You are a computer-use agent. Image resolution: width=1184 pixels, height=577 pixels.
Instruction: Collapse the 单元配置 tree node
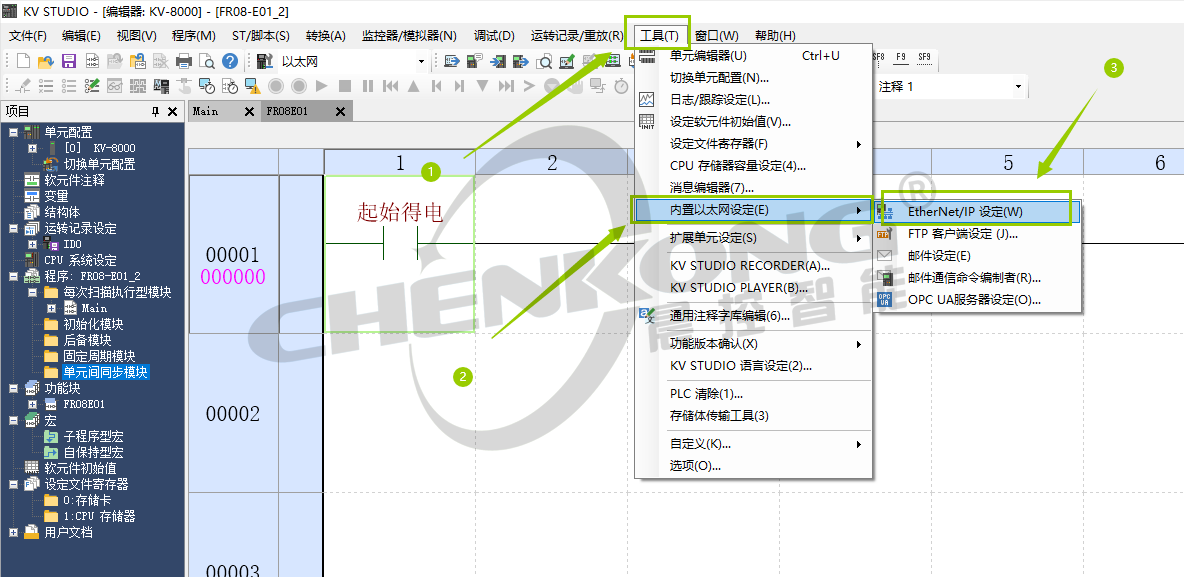click(13, 132)
